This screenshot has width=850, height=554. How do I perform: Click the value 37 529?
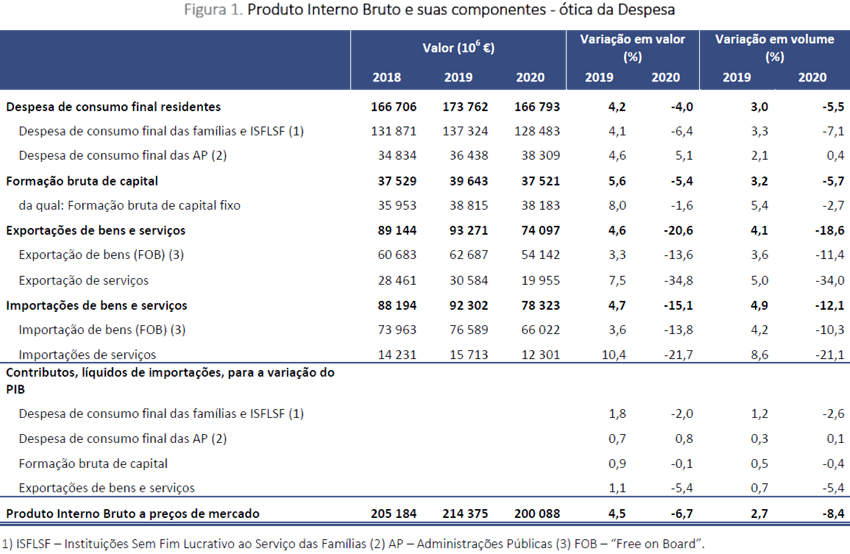coord(397,181)
